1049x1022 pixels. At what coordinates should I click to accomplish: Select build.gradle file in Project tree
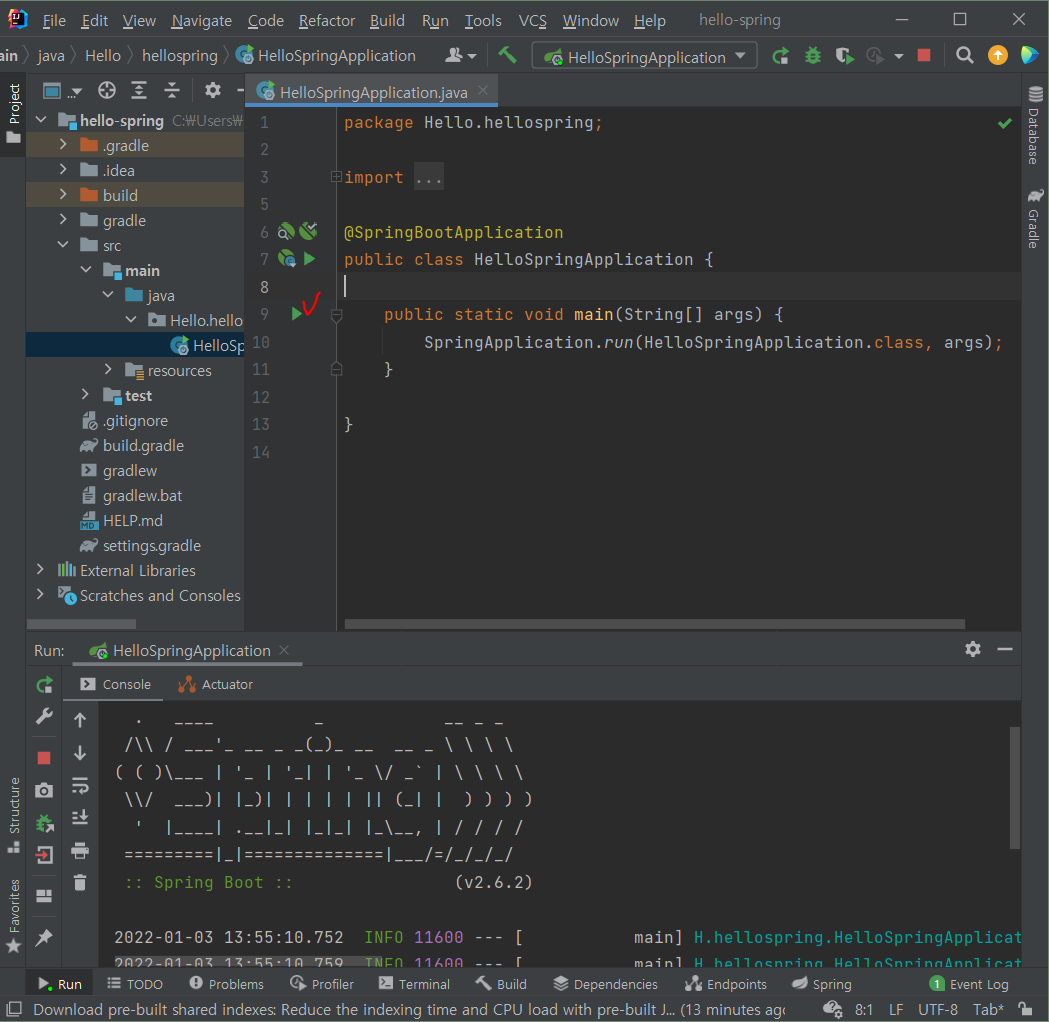142,445
